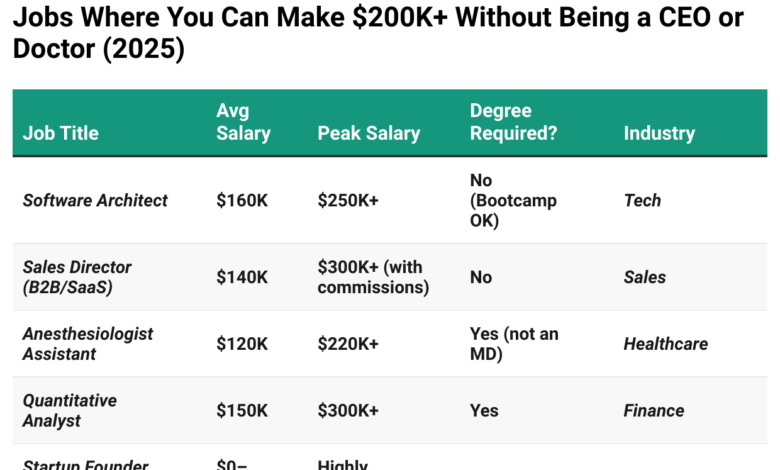Click the $220K+ peak salary cell

click(x=348, y=344)
